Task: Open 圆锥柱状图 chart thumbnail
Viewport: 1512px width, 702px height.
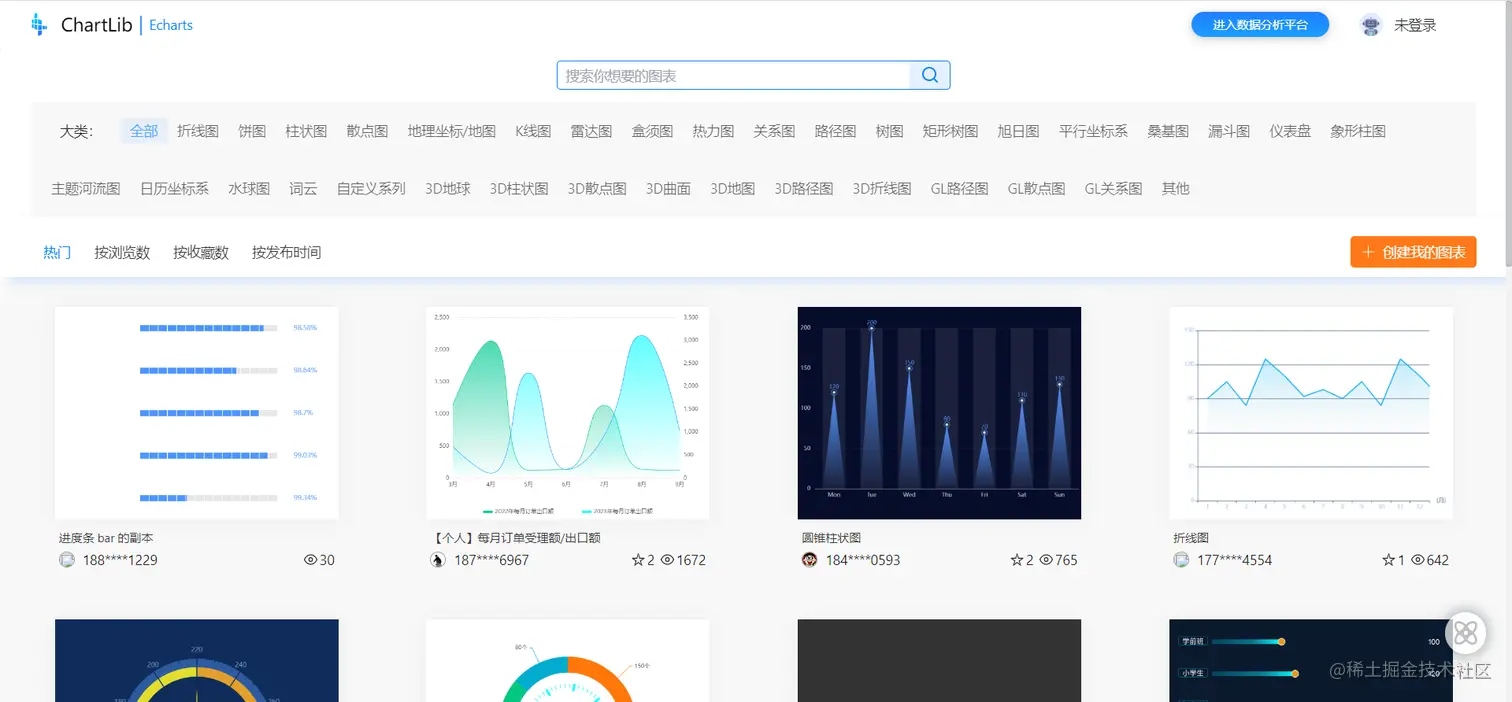Action: click(940, 413)
